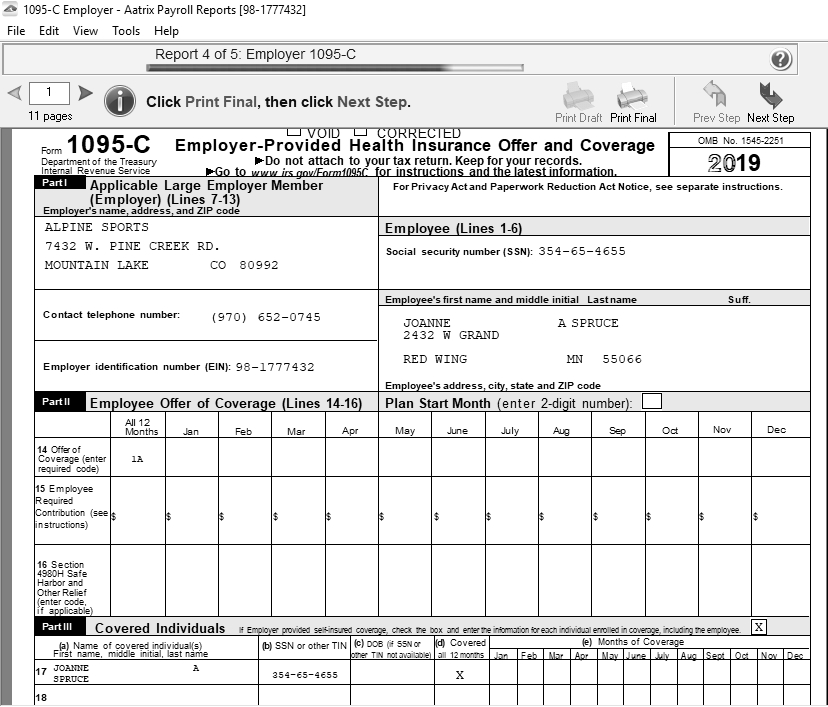Check the VOID checkbox

point(294,132)
